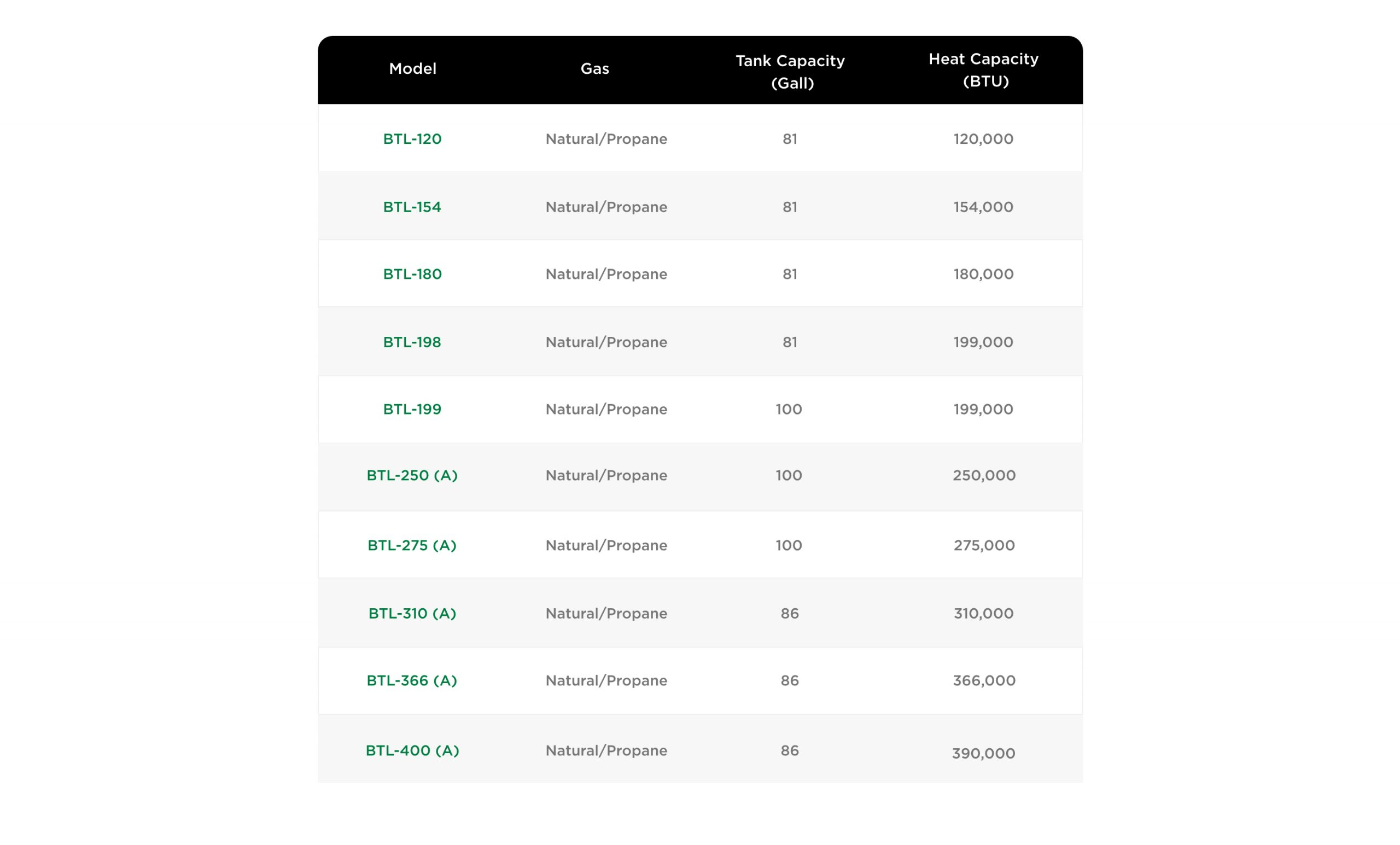This screenshot has height=845, width=1400.
Task: Open the BTL-120 model link
Action: (412, 139)
